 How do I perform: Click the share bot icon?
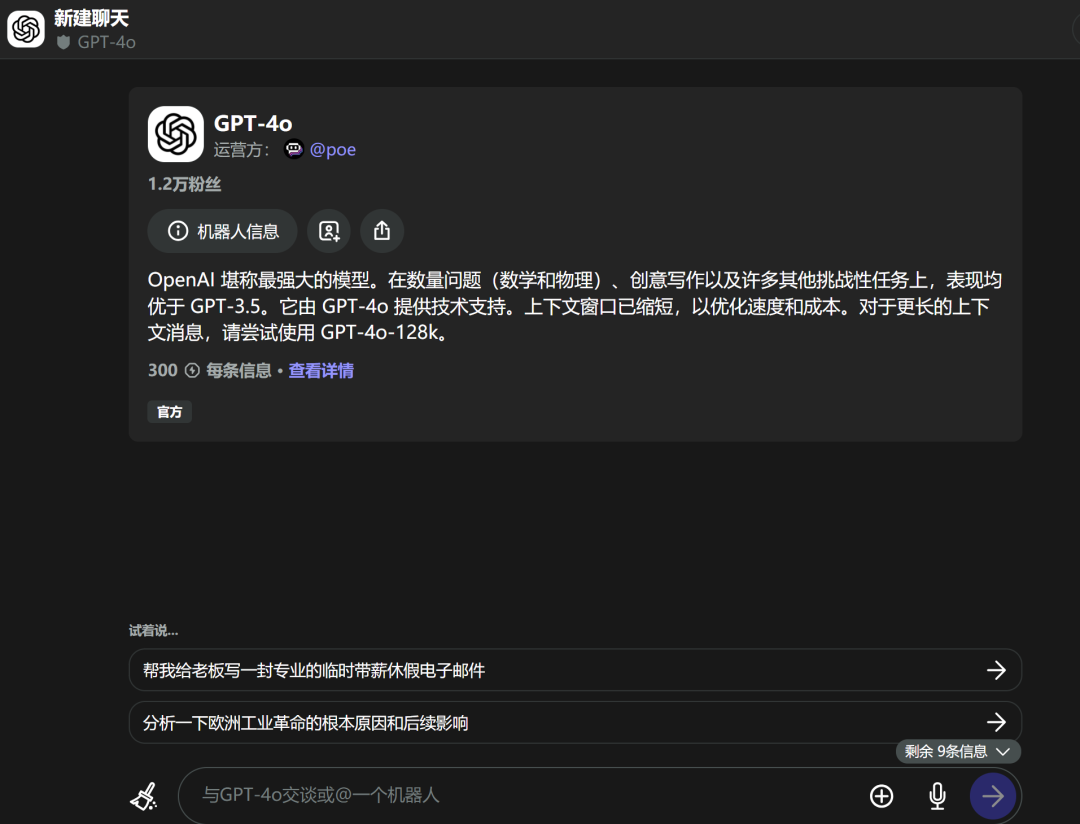click(382, 231)
